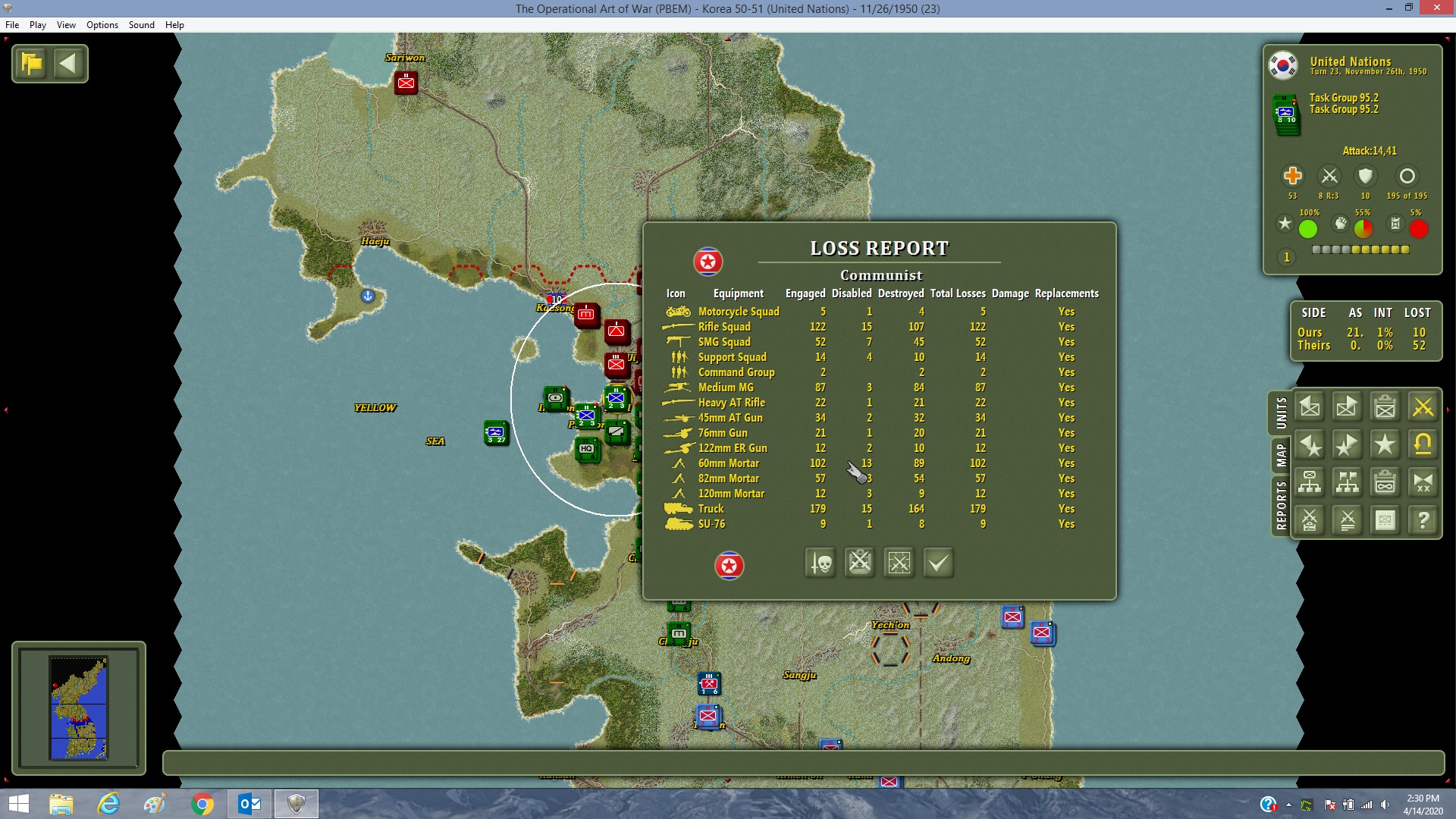Confirm Loss Report with checkmark button
The width and height of the screenshot is (1456, 819).
pyautogui.click(x=939, y=563)
